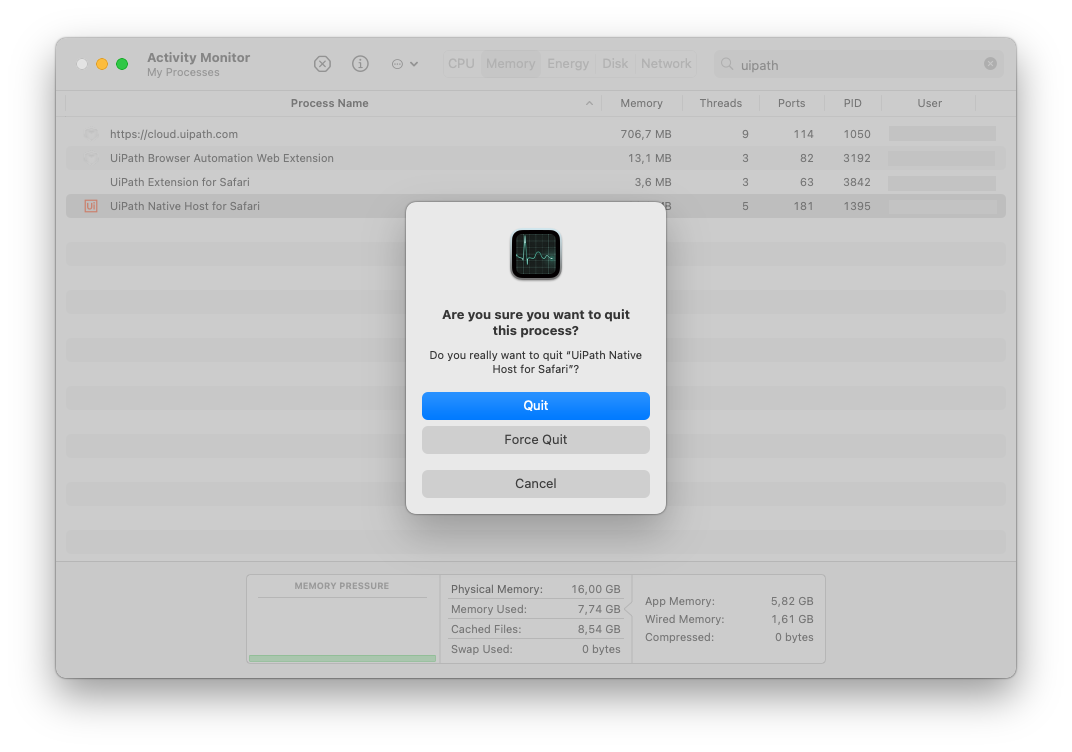
Task: Click PID 1395 cell
Action: (x=857, y=206)
